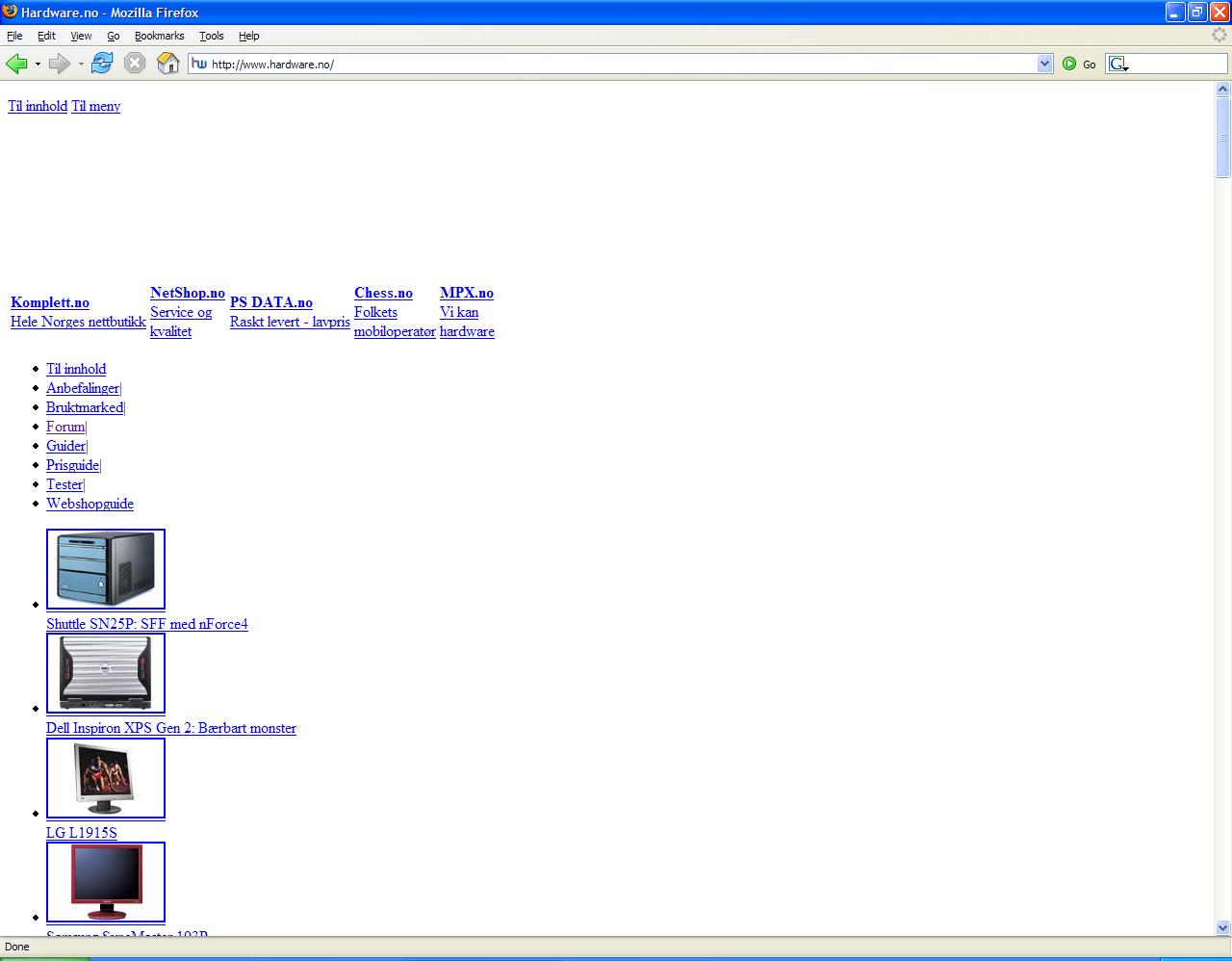Image resolution: width=1232 pixels, height=961 pixels.
Task: Open the Komplett.no sponsor link
Action: tap(50, 302)
